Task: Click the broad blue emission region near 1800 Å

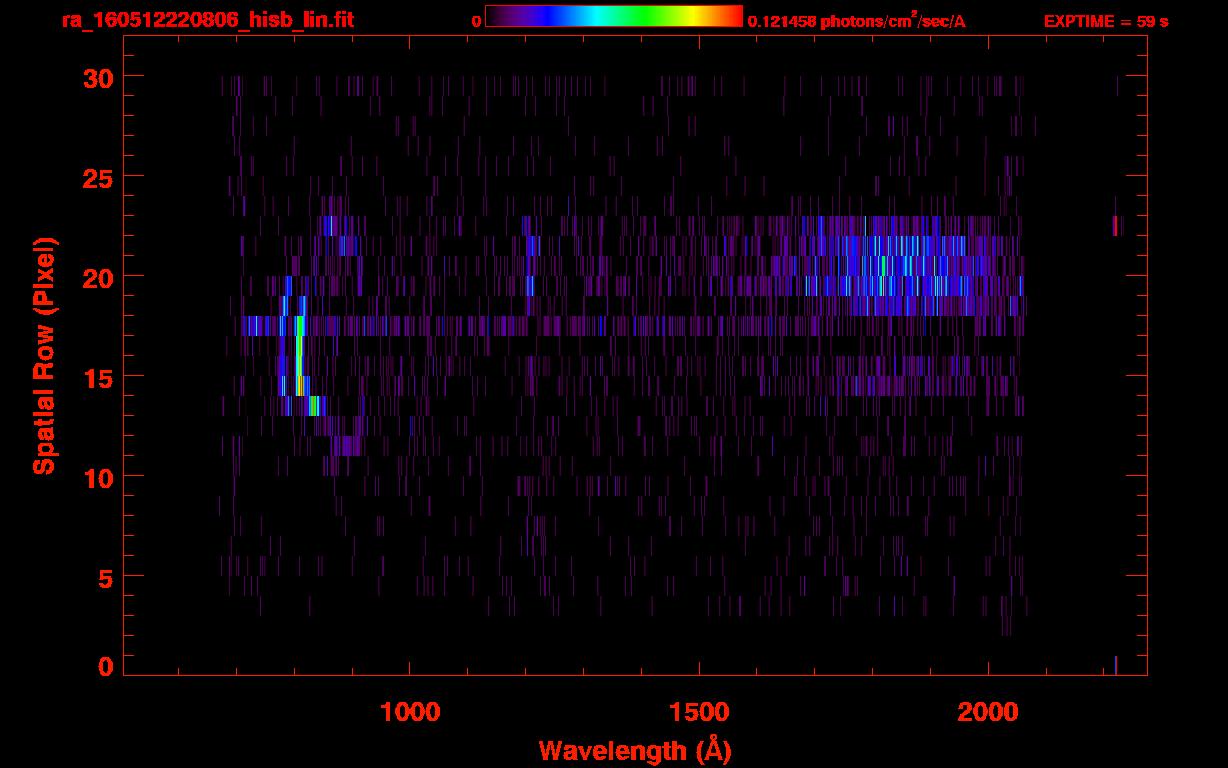Action: point(885,266)
